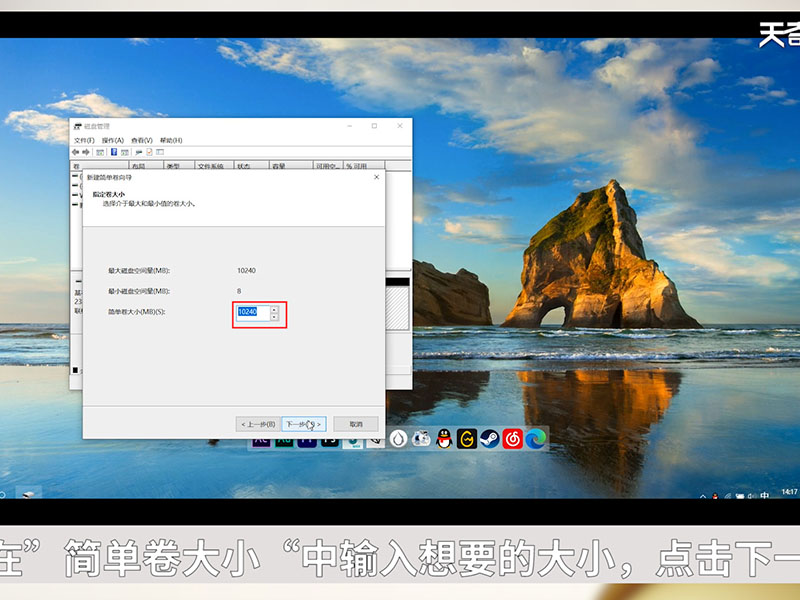Click the network icon in system tray
Viewport: 800px width, 600px height.
click(x=728, y=495)
